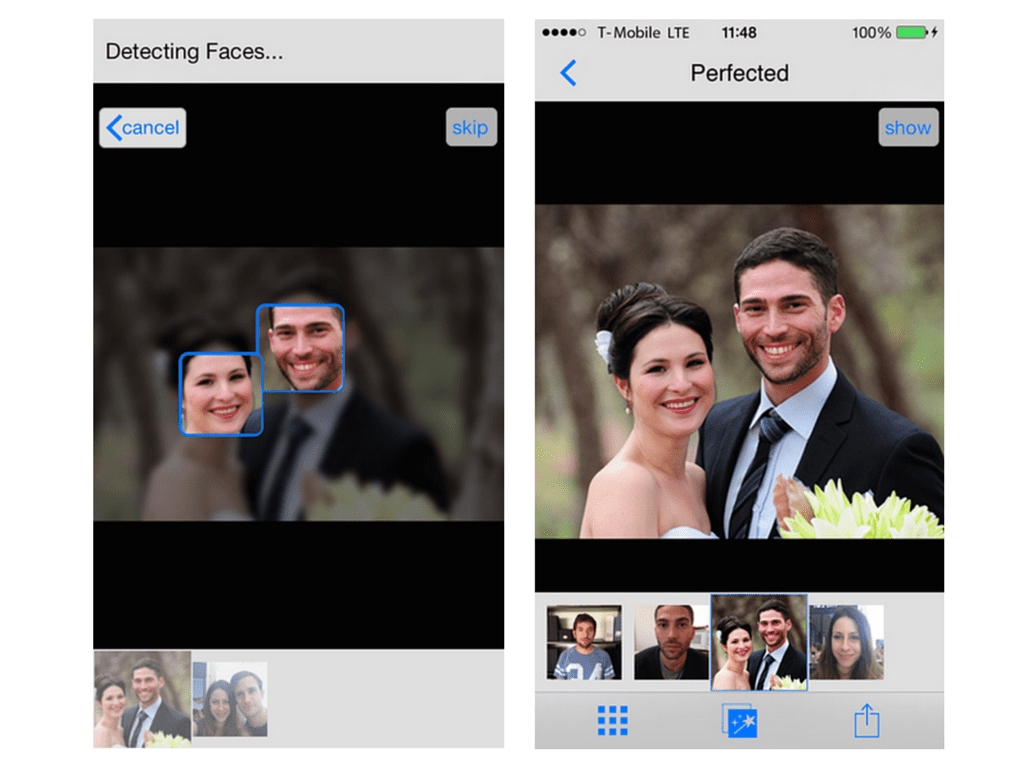
Task: Tap the T-Mobile LTE carrier label
Action: pos(643,33)
